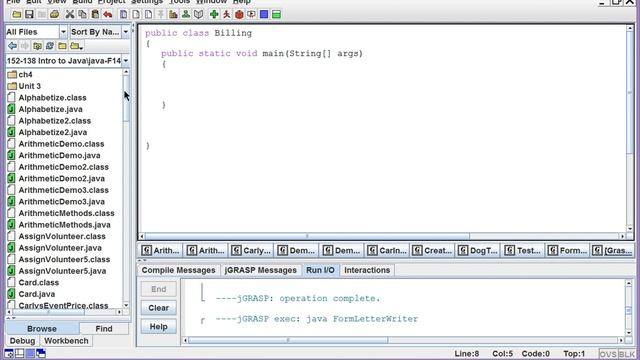The height and width of the screenshot is (360, 640).
Task: Click the first window layout icon in status bar
Action: coord(9,353)
